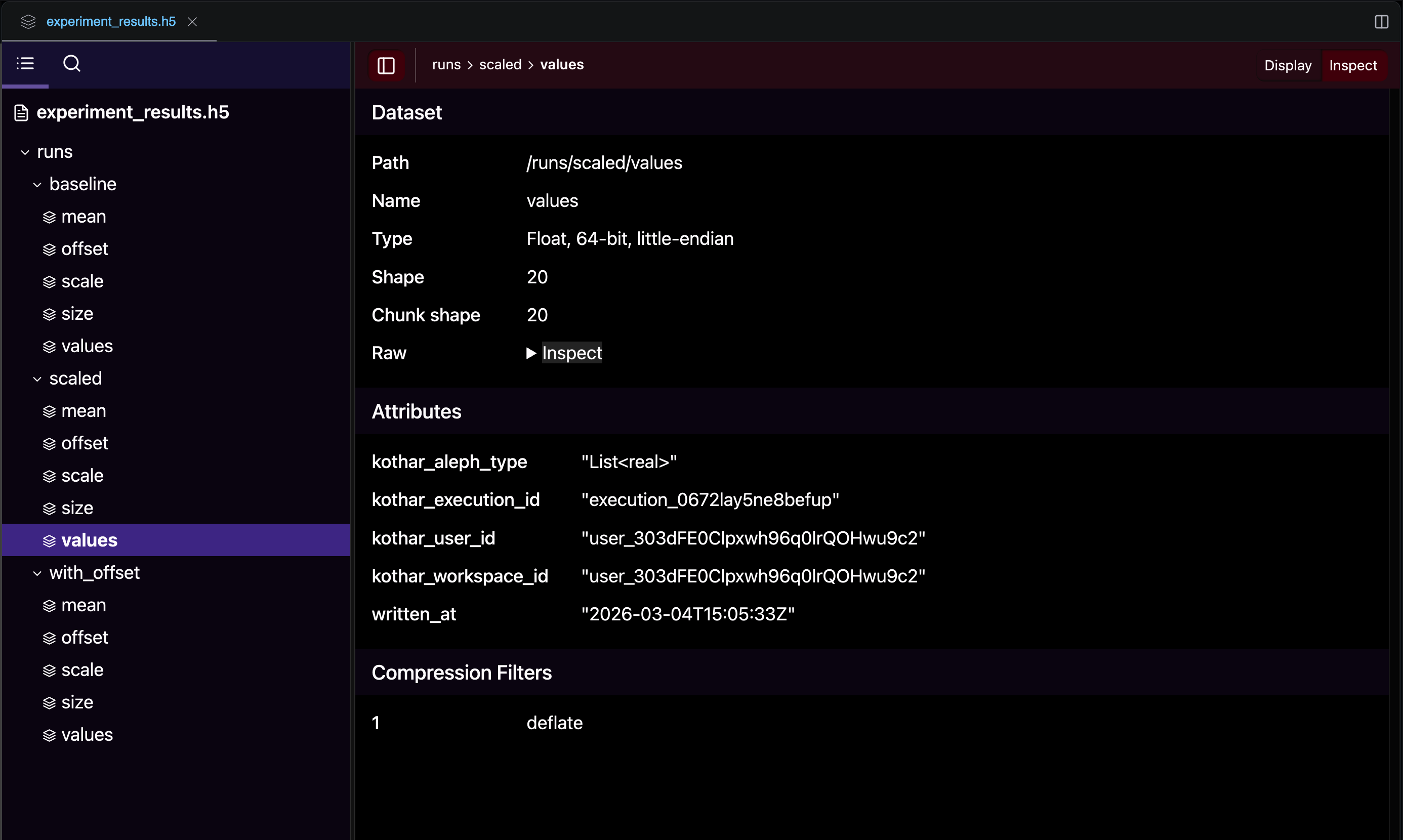
Task: Open the search panel in the explorer sidebar
Action: pyautogui.click(x=72, y=63)
